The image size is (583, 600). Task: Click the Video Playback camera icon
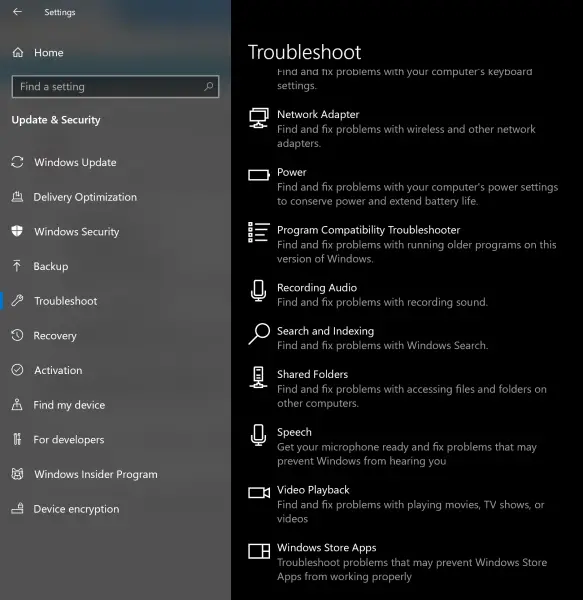click(259, 492)
